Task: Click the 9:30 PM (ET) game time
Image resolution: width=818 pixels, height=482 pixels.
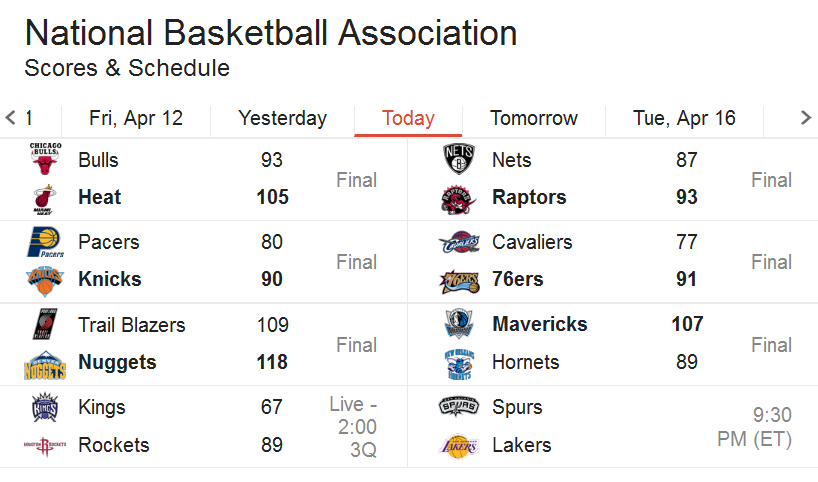Action: pos(754,427)
